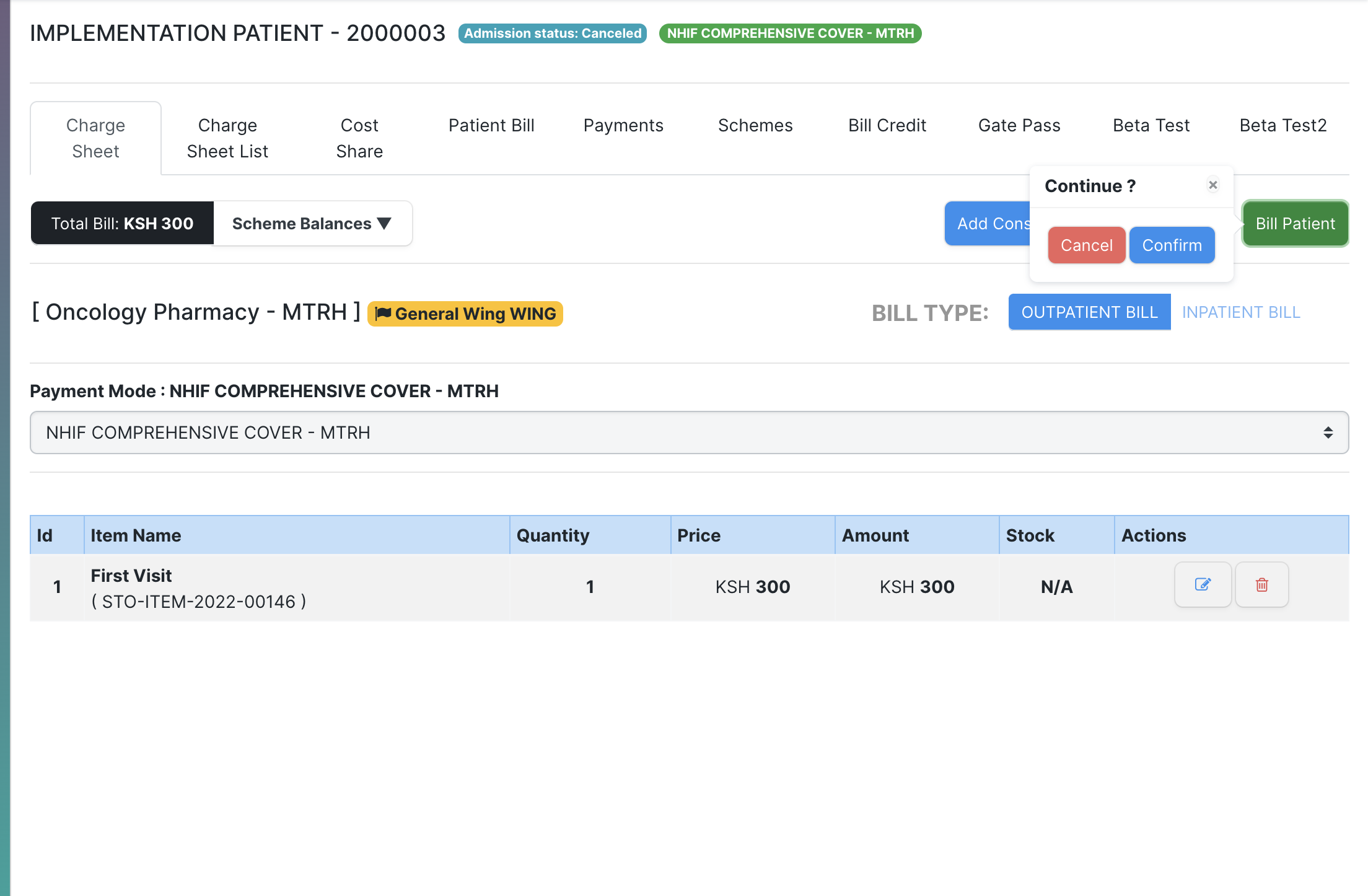Expand the Scheme Balances dropdown

312,224
